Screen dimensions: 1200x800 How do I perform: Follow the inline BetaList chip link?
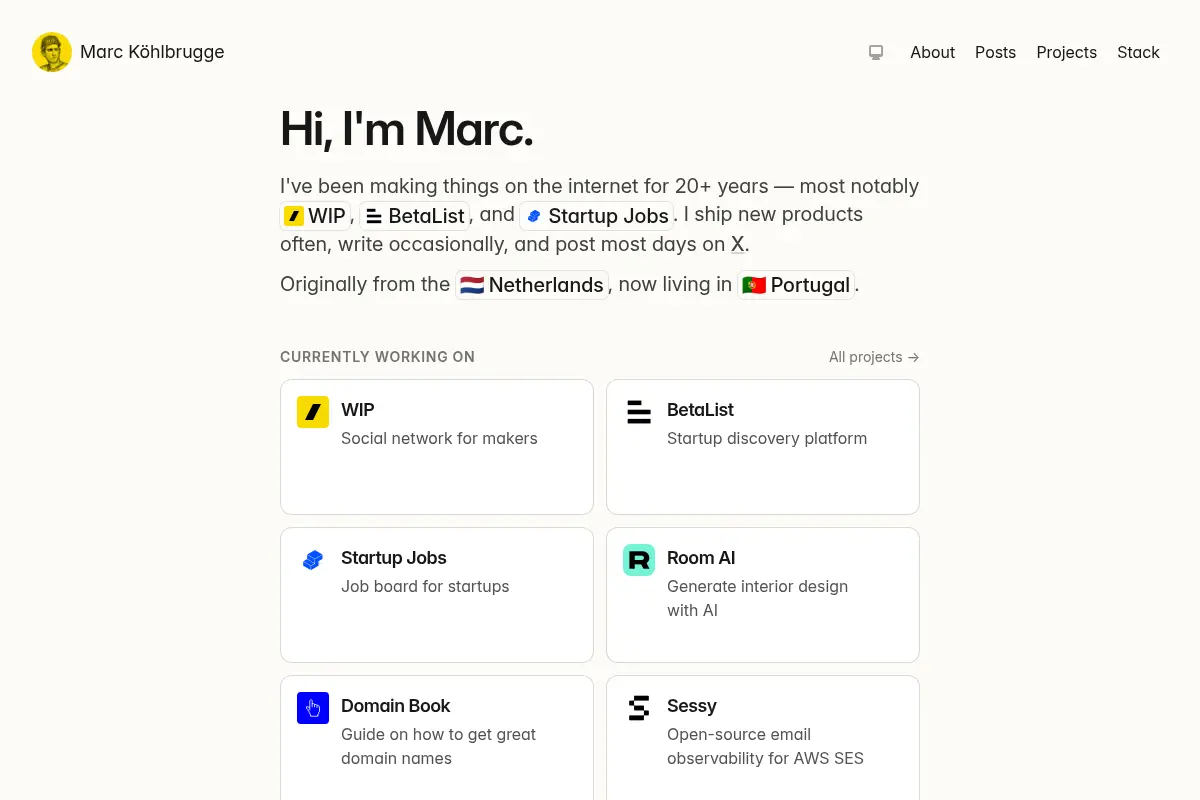coord(414,215)
